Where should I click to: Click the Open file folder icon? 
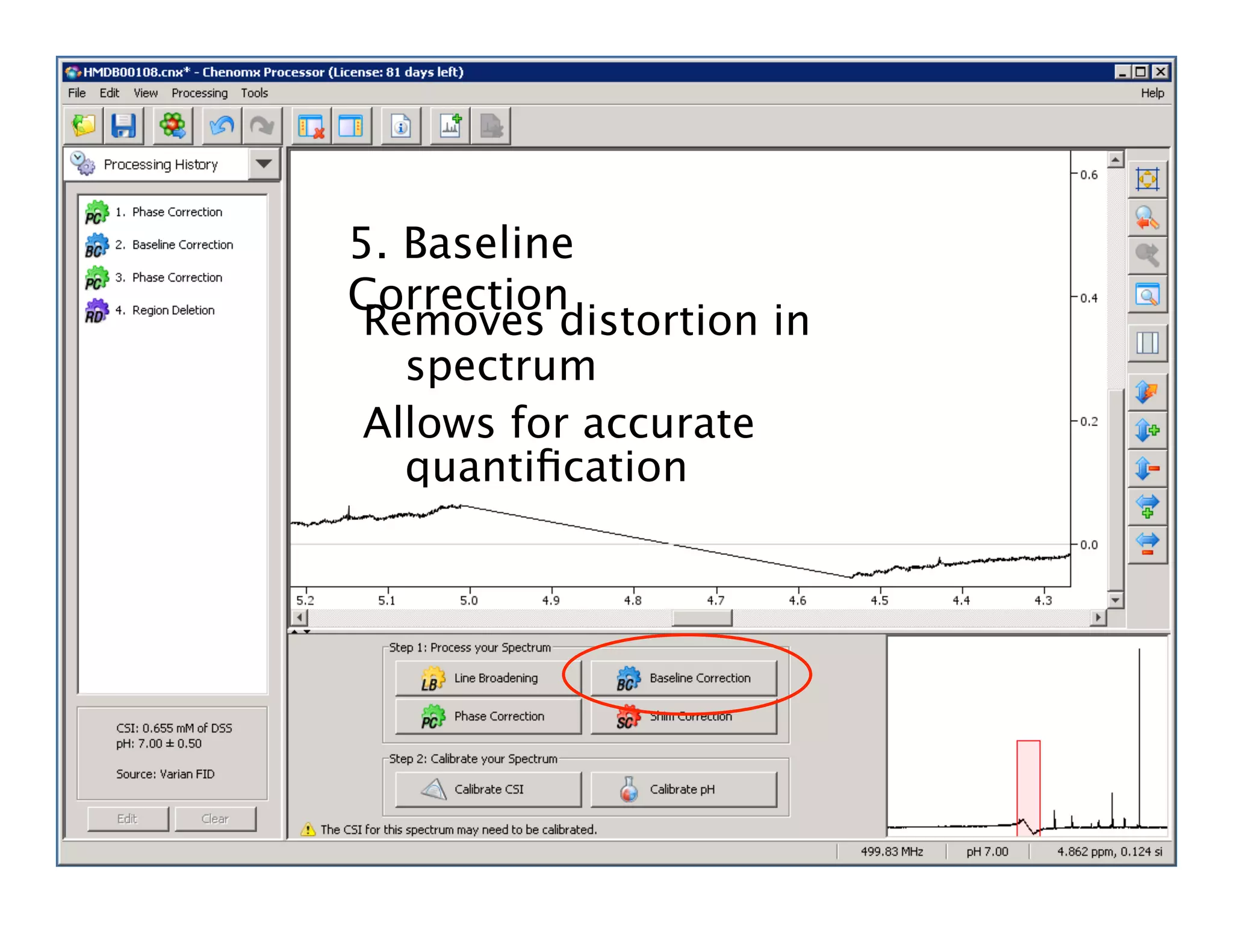point(84,126)
